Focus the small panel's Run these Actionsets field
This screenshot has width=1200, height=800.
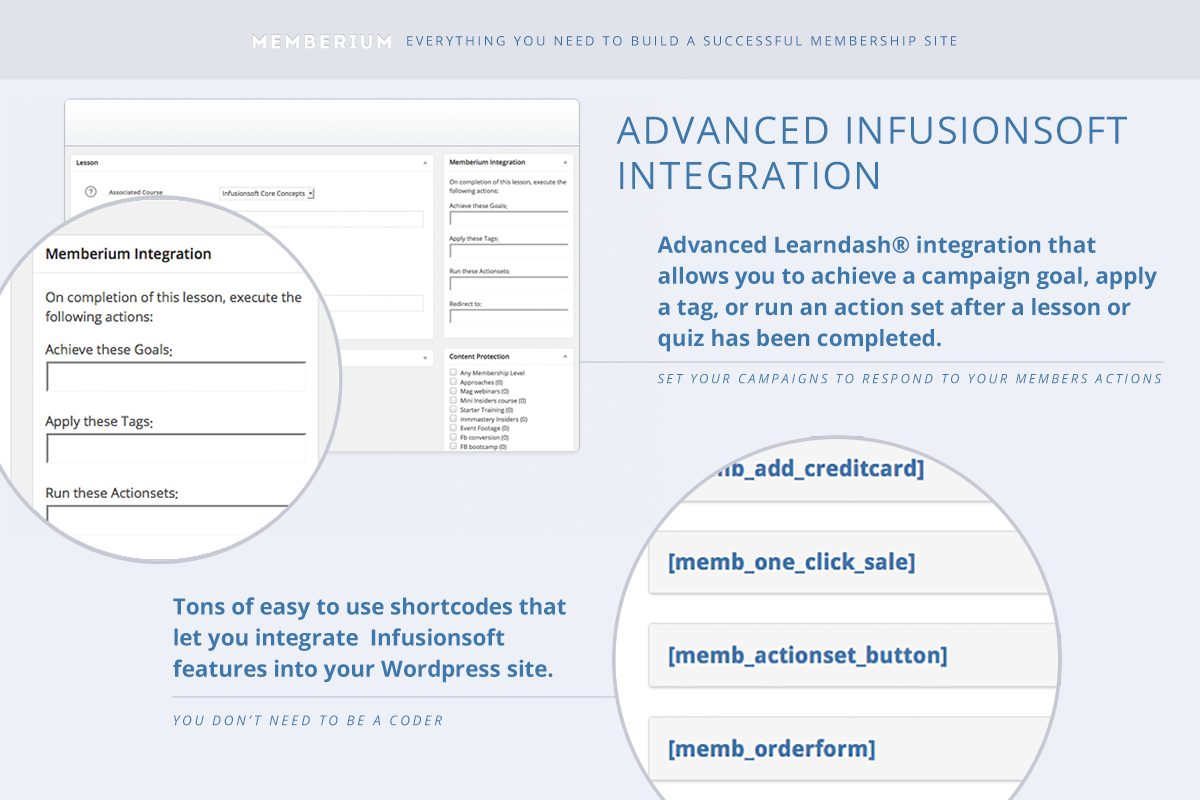click(508, 284)
